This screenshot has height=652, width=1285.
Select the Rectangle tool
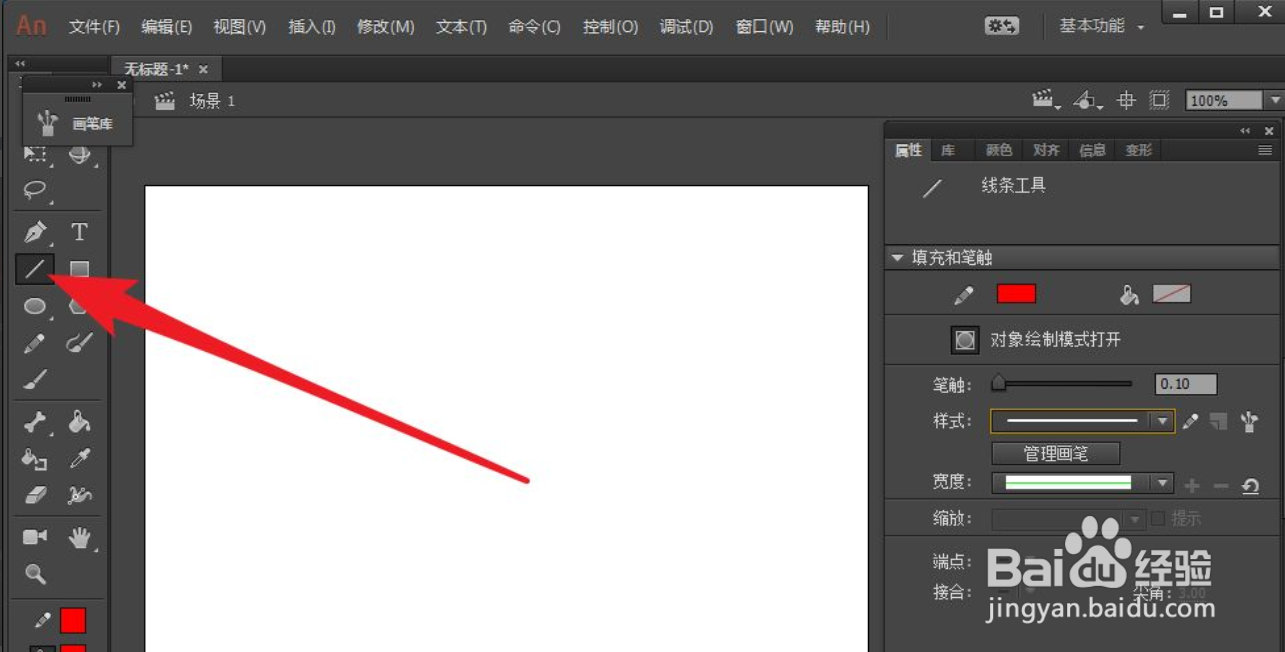(79, 268)
